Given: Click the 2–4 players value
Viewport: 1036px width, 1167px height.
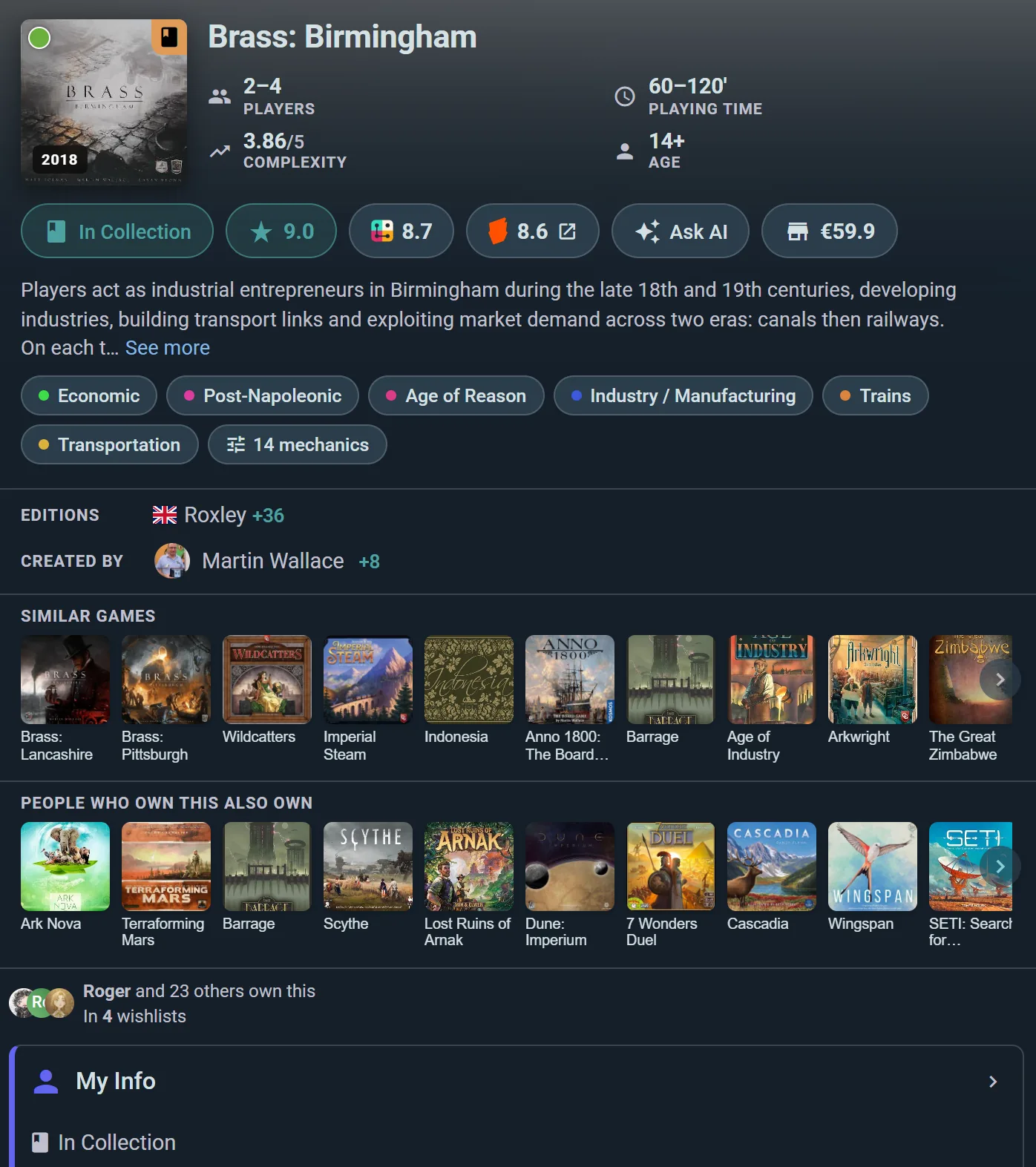Looking at the screenshot, I should point(262,86).
